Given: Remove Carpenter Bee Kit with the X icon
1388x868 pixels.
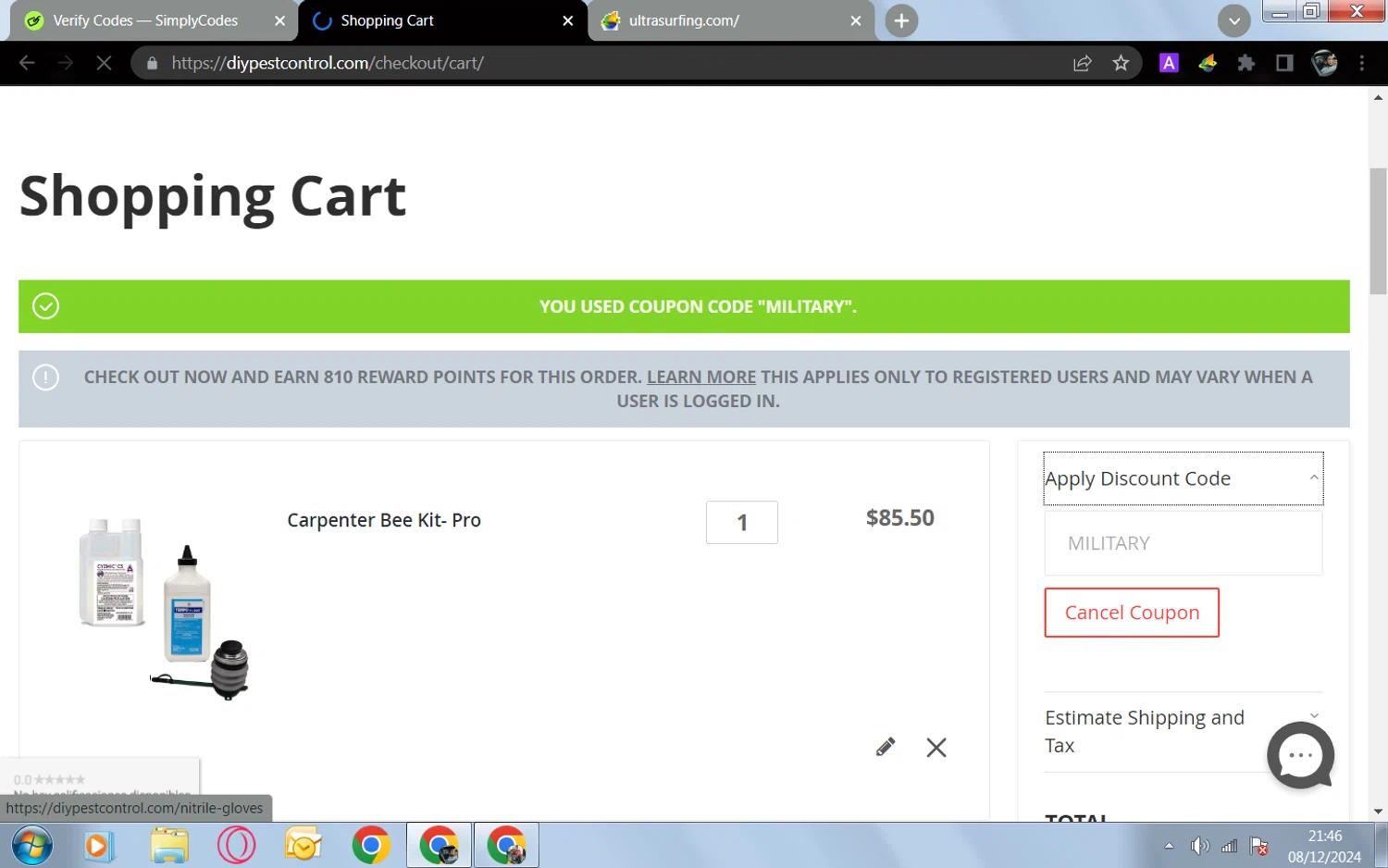Looking at the screenshot, I should coord(936,748).
